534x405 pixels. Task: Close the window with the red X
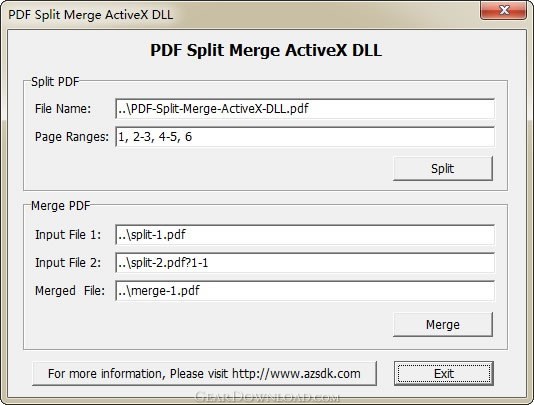click(504, 10)
